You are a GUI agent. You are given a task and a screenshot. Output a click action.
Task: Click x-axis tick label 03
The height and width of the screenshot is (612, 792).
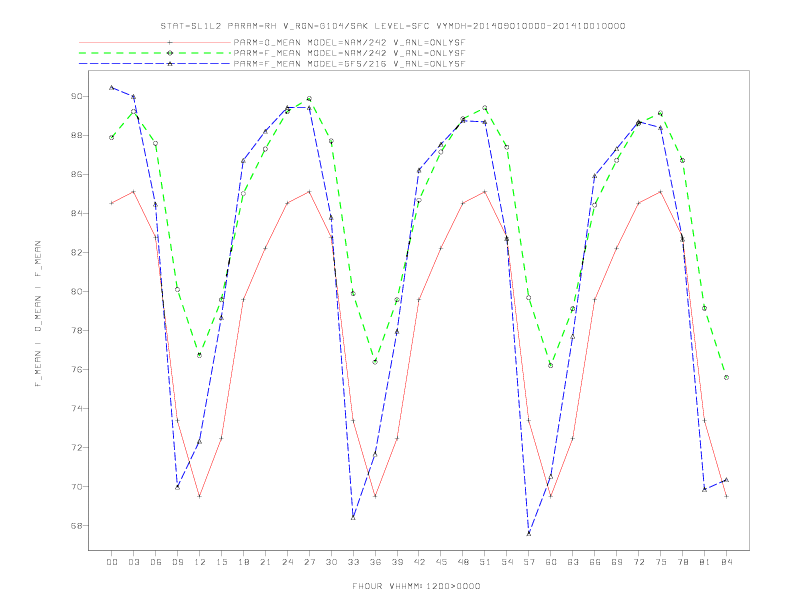point(133,562)
